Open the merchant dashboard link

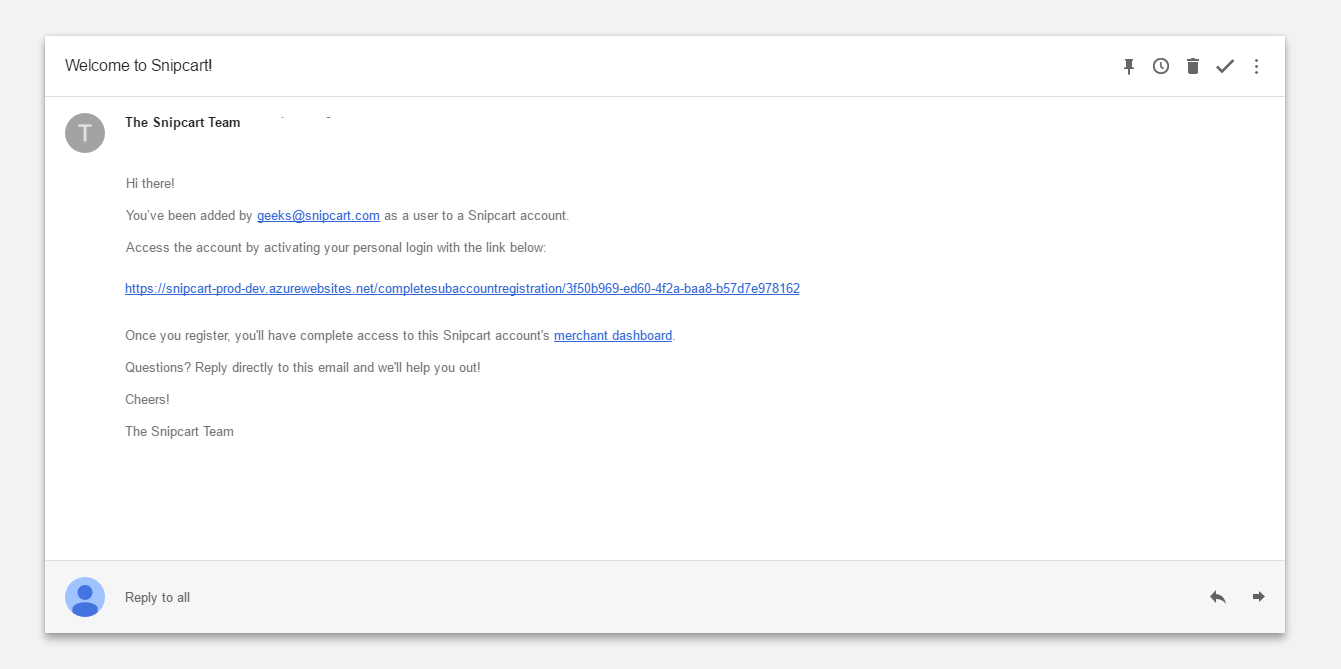tap(613, 336)
